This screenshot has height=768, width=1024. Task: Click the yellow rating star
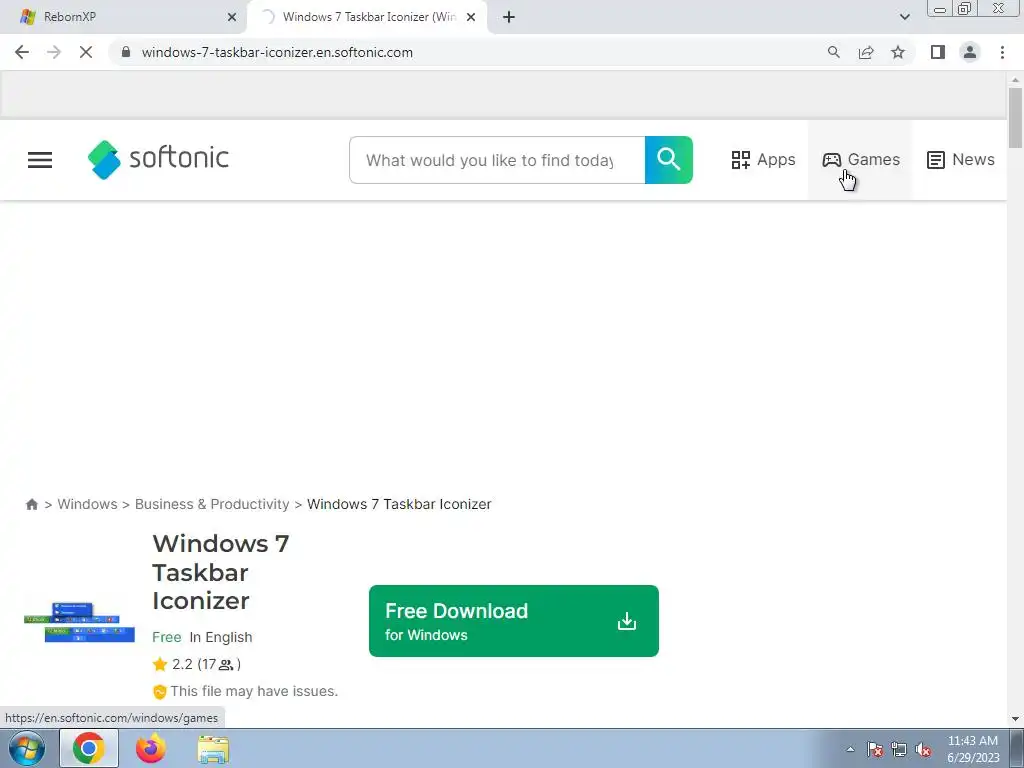[x=160, y=665]
